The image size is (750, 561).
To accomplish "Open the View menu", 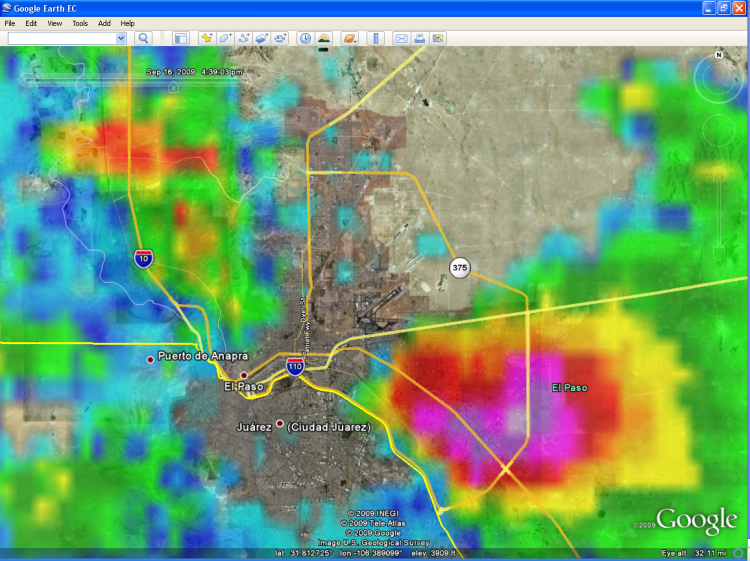I will 55,23.
